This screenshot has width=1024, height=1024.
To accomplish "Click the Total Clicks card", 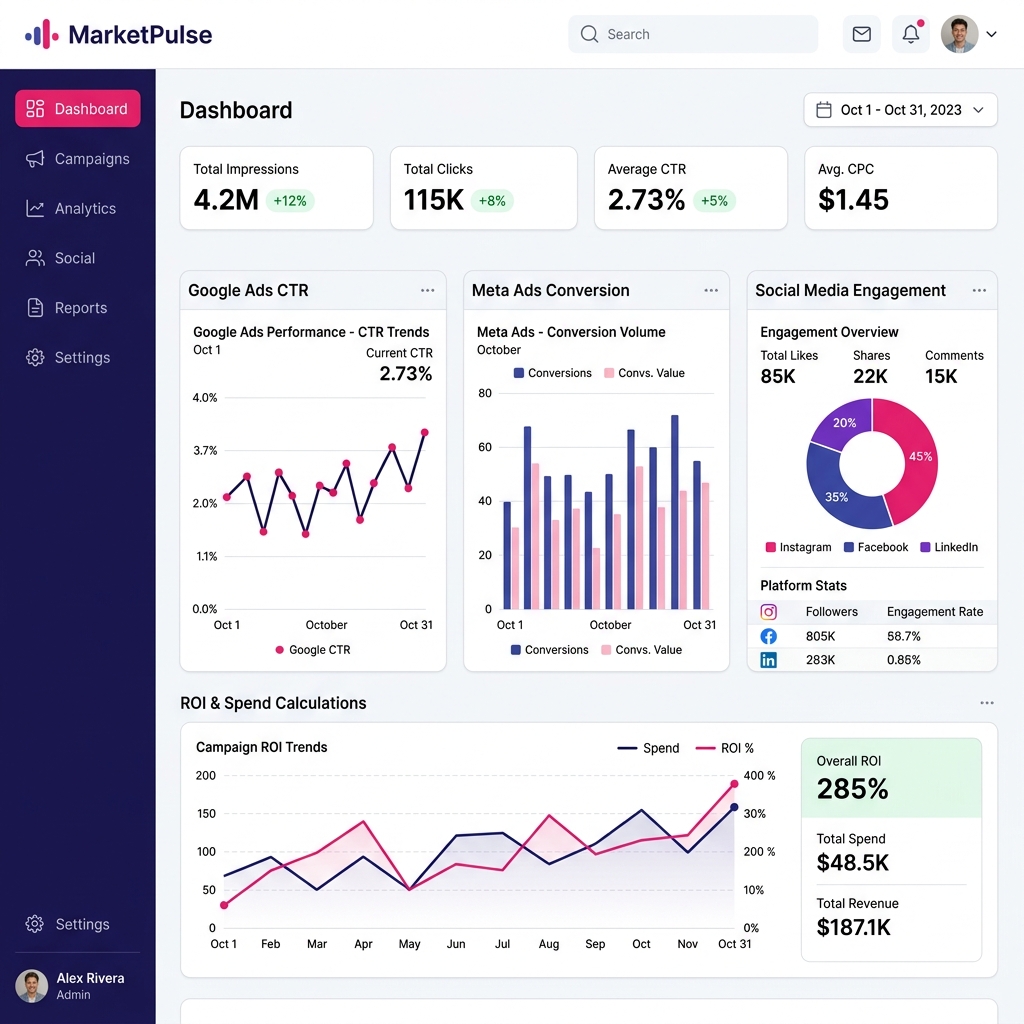I will tap(483, 187).
